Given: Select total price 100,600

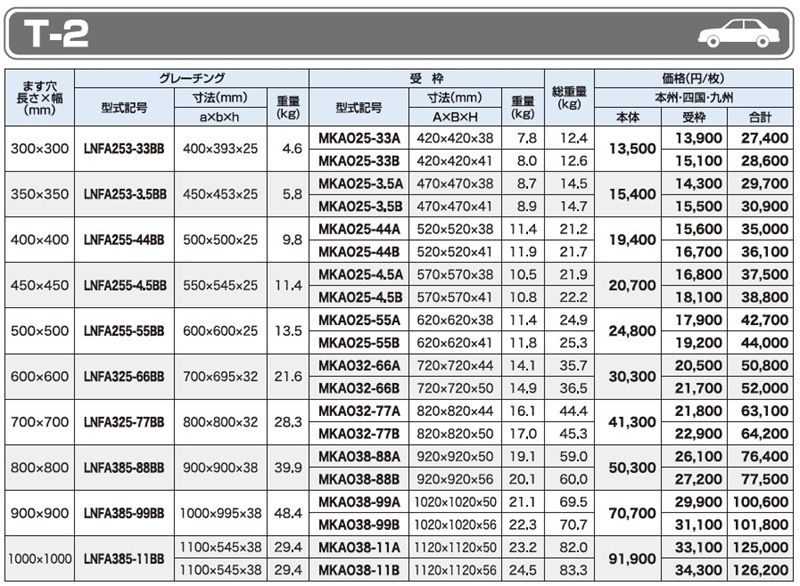Looking at the screenshot, I should pyautogui.click(x=761, y=502).
